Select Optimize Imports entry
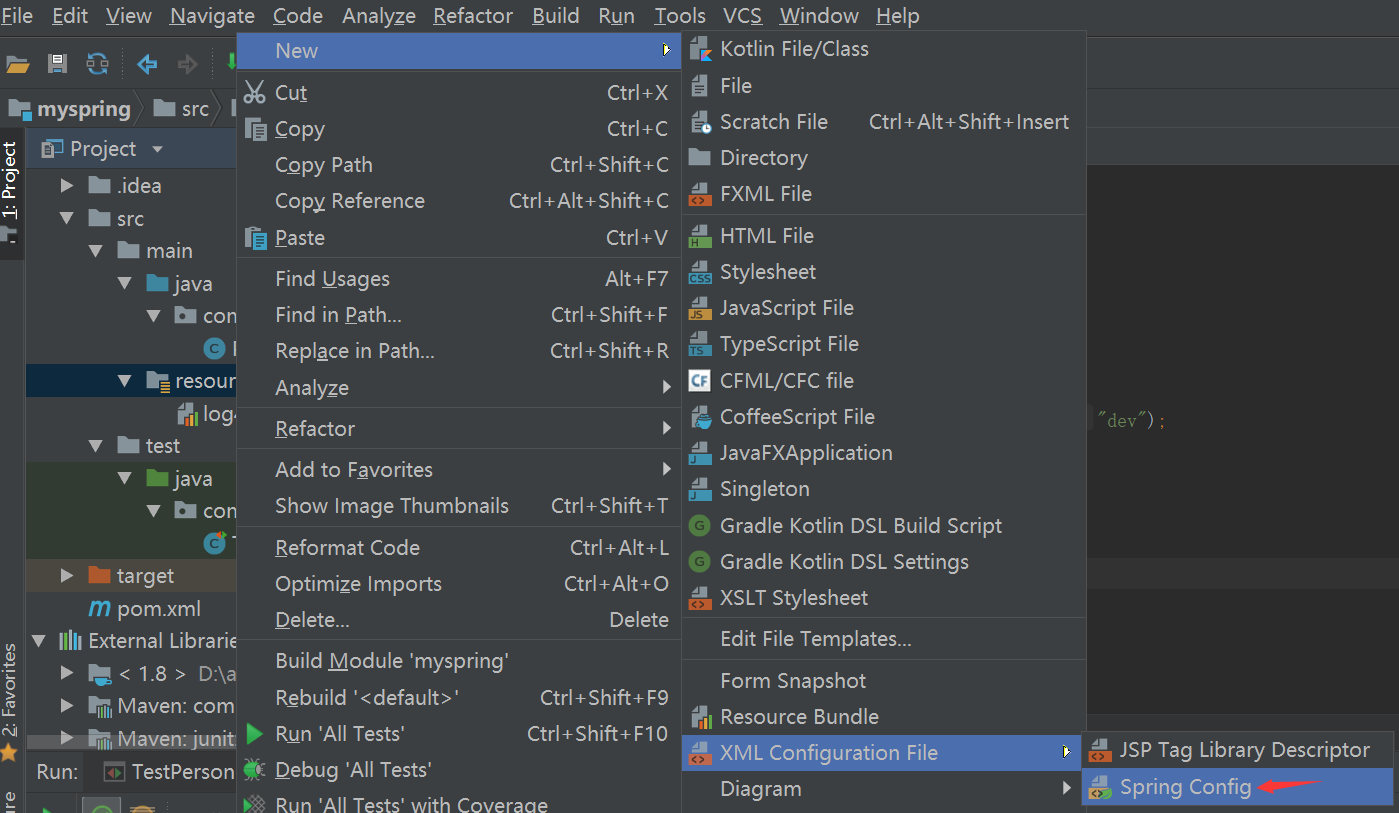This screenshot has width=1399, height=813. coord(458,584)
